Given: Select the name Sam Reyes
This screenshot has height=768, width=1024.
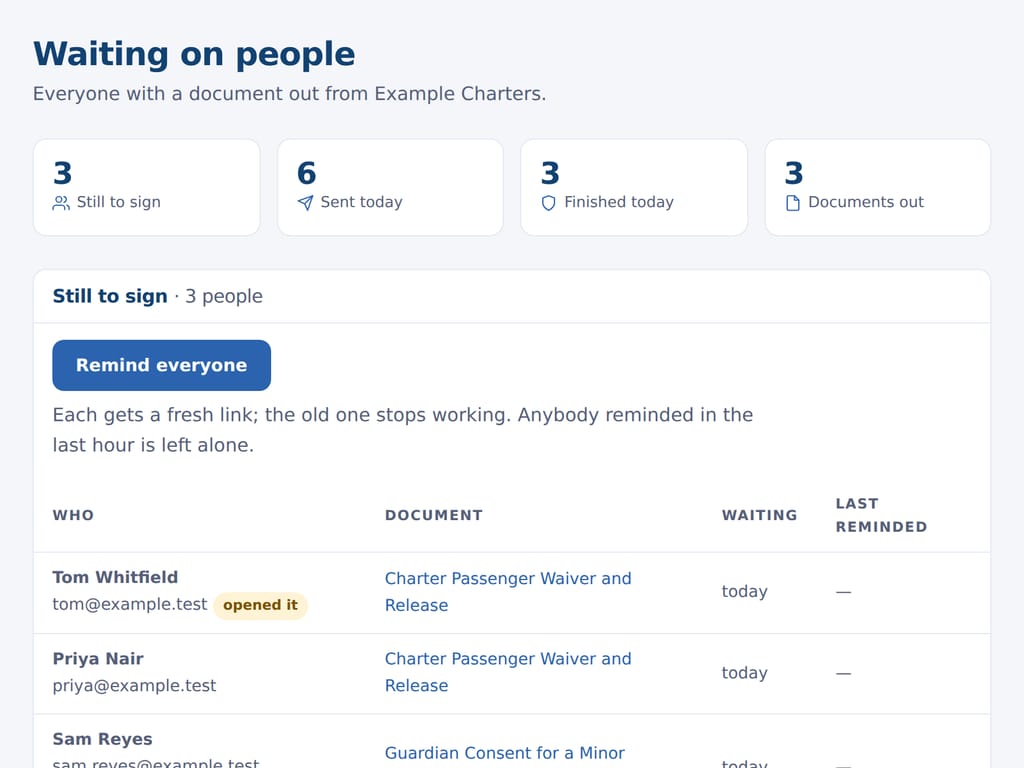Looking at the screenshot, I should [103, 739].
